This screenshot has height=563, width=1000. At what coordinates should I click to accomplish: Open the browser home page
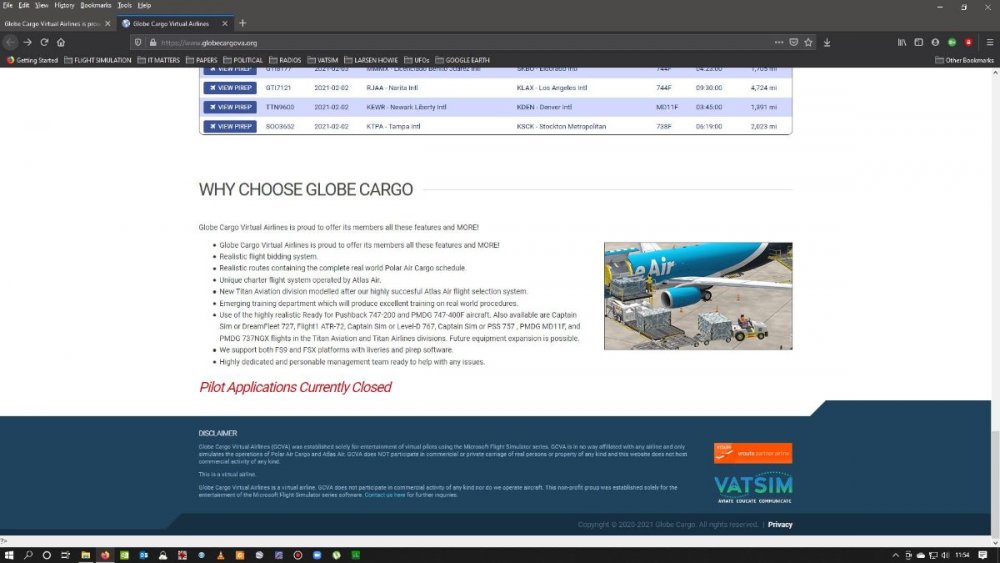coord(61,42)
